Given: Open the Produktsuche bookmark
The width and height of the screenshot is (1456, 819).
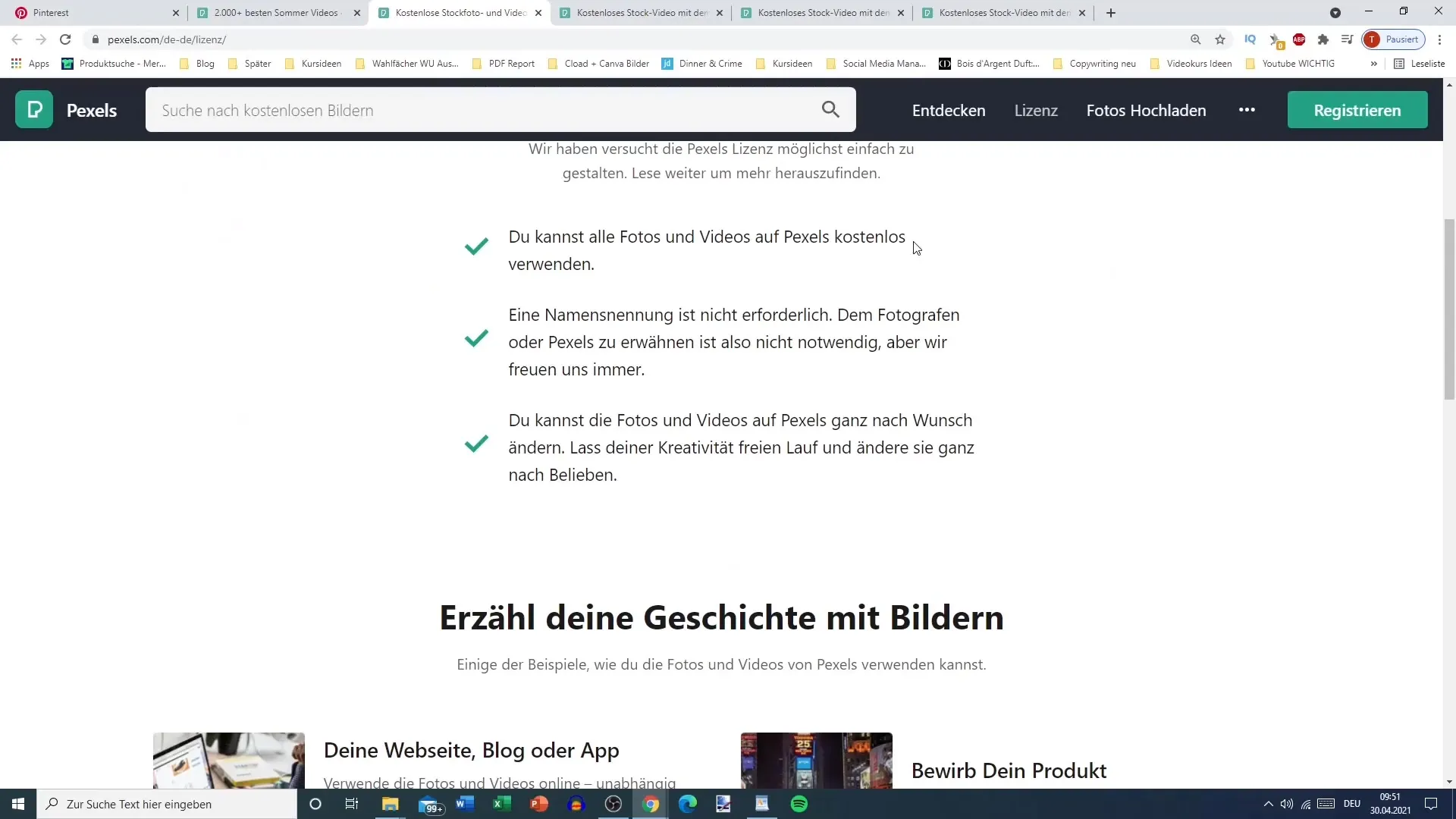Looking at the screenshot, I should pyautogui.click(x=114, y=64).
